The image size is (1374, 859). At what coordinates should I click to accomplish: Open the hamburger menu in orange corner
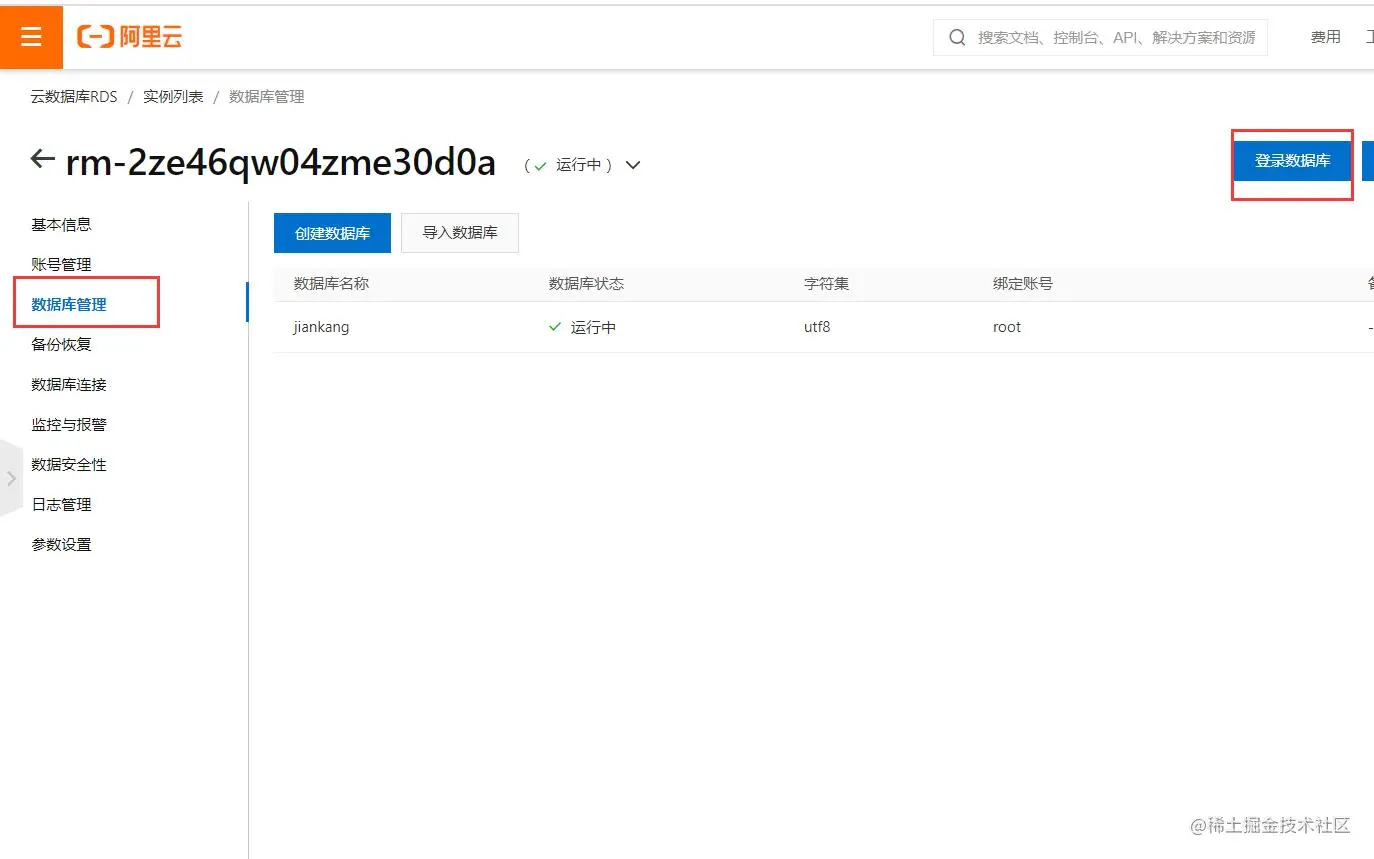tap(31, 37)
